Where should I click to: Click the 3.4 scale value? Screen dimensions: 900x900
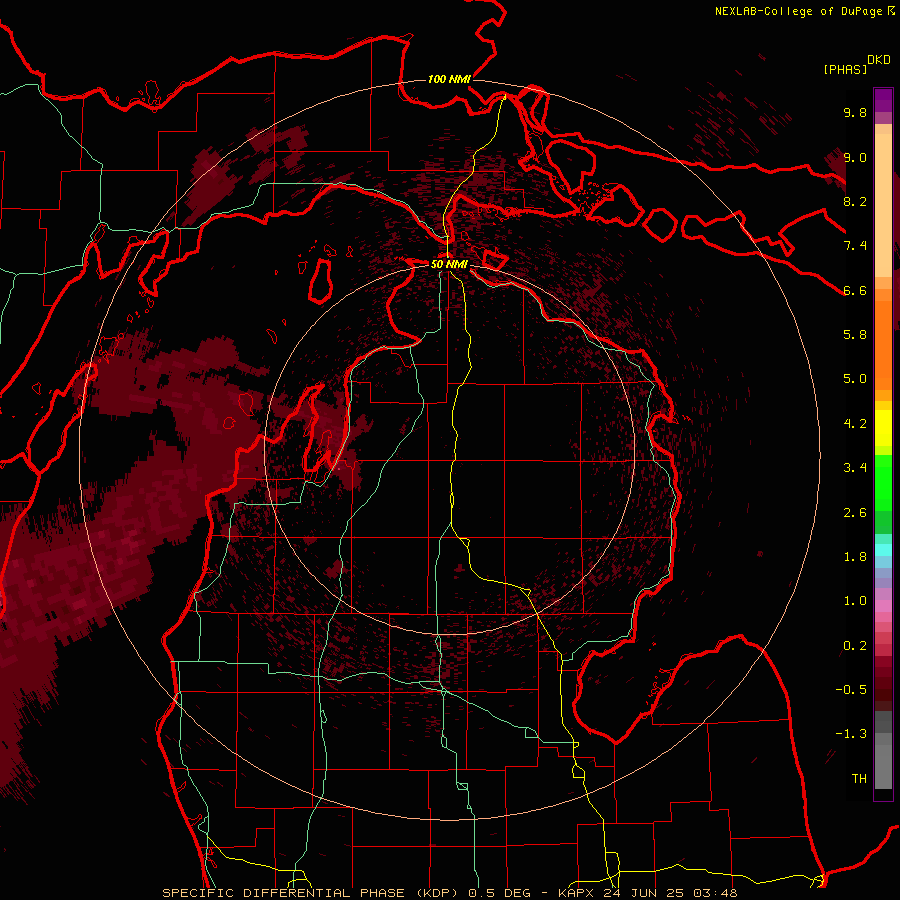pos(855,468)
